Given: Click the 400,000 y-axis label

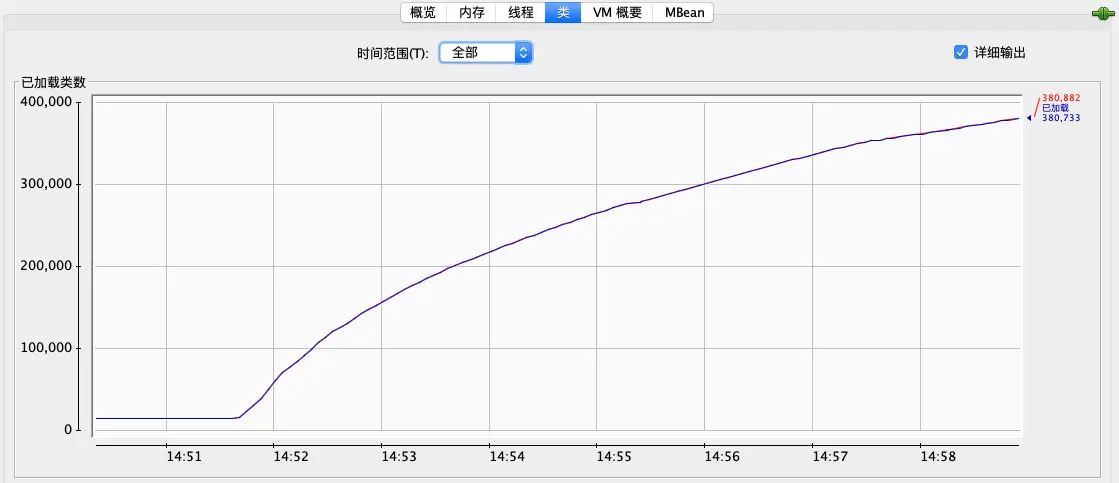Looking at the screenshot, I should pos(48,102).
